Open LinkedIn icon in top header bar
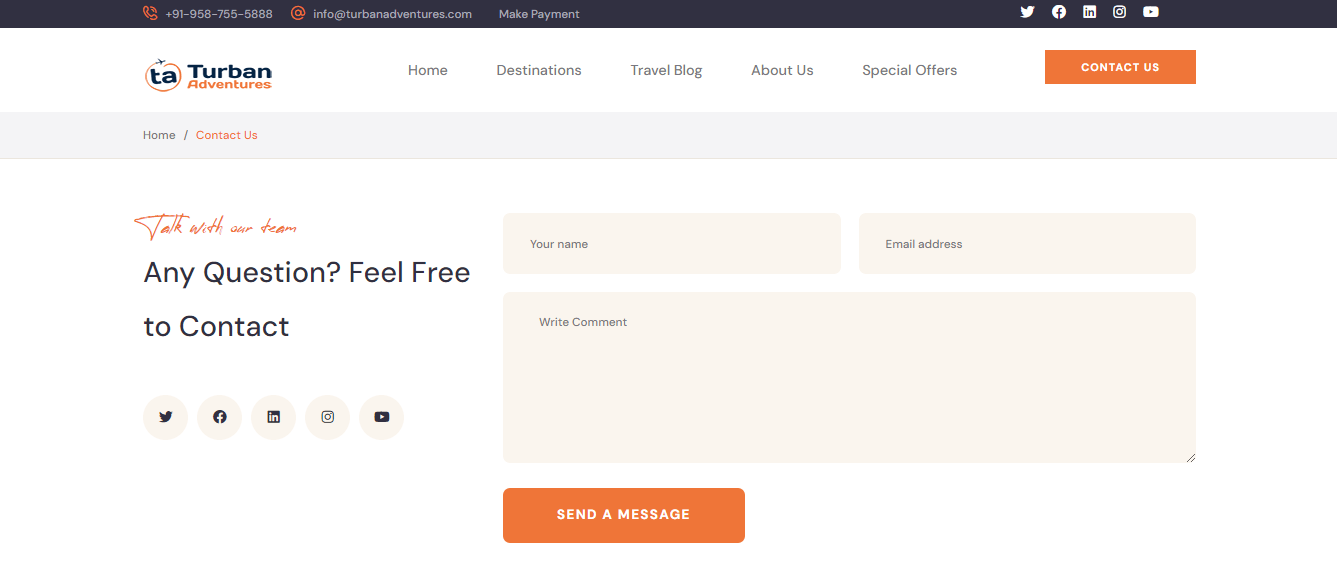The width and height of the screenshot is (1337, 571). [x=1090, y=12]
